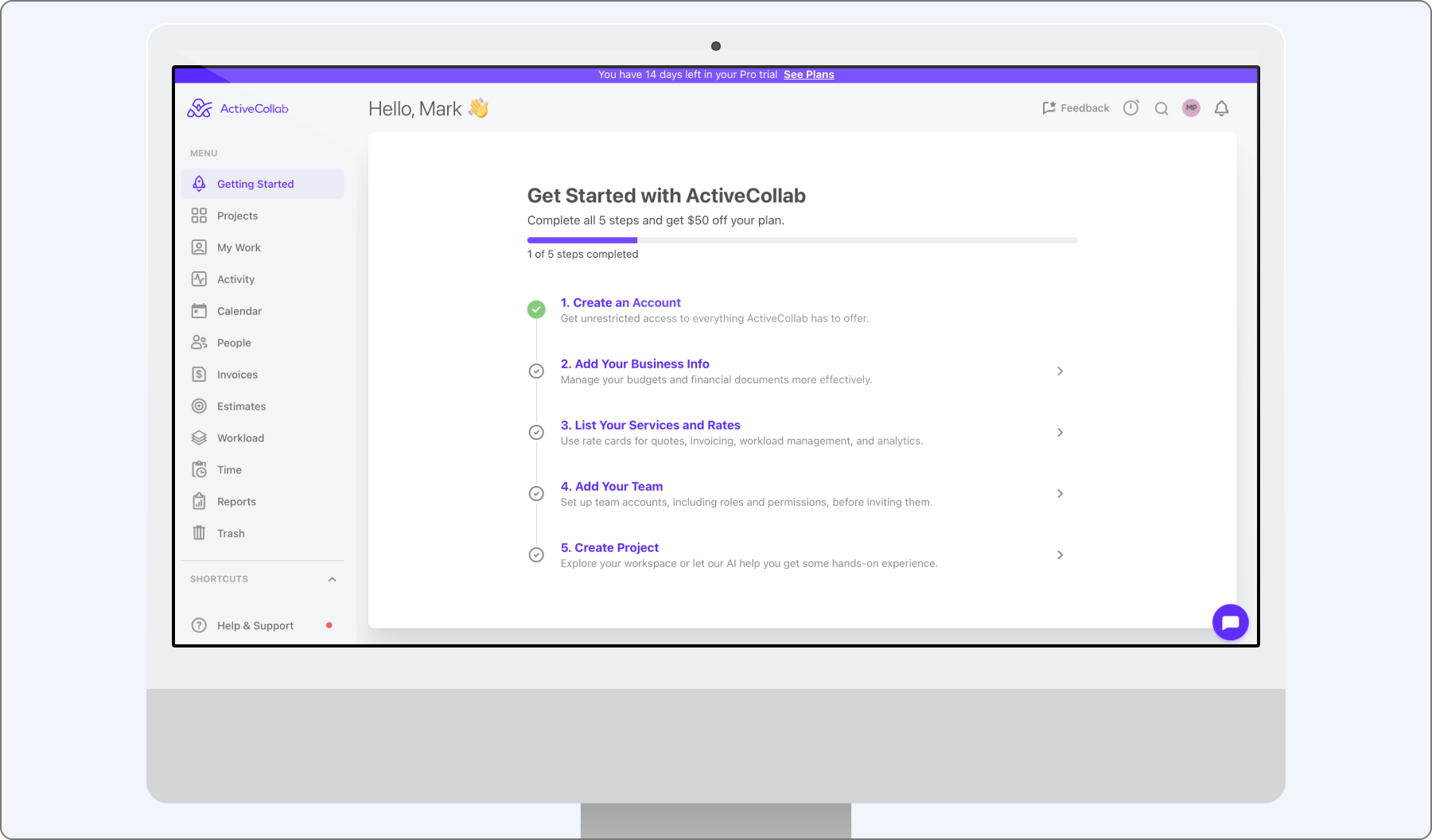Screen dimensions: 1432x840
Task: Click the Time clipboard-clock icon
Action: tap(199, 470)
